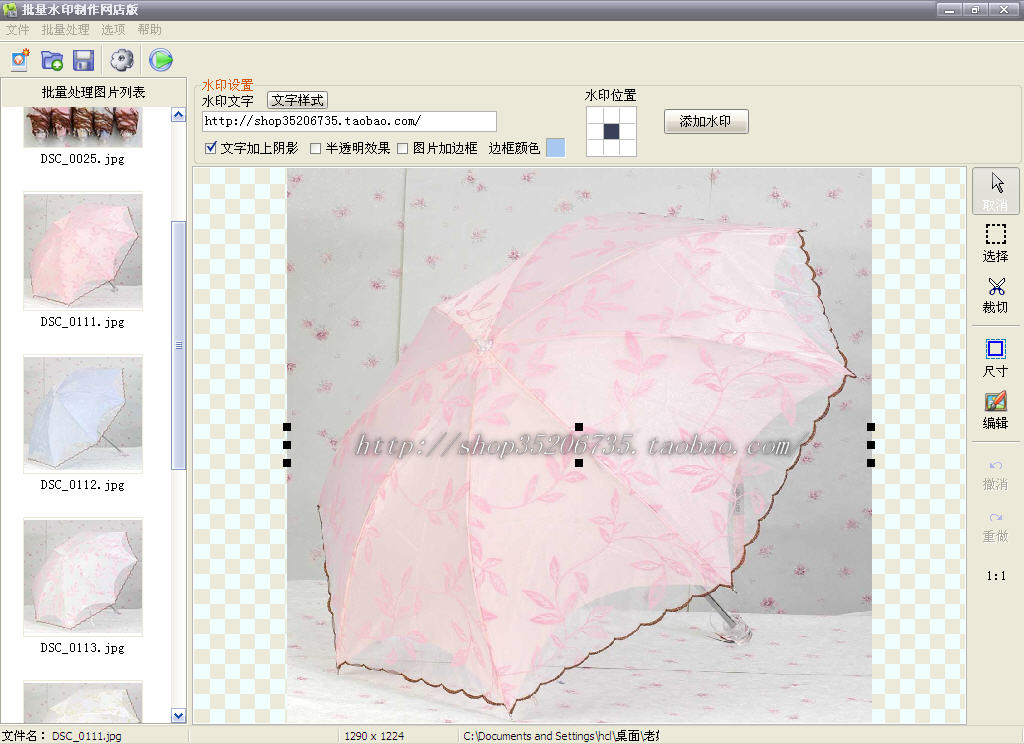Open the 帮助 menu

click(150, 29)
